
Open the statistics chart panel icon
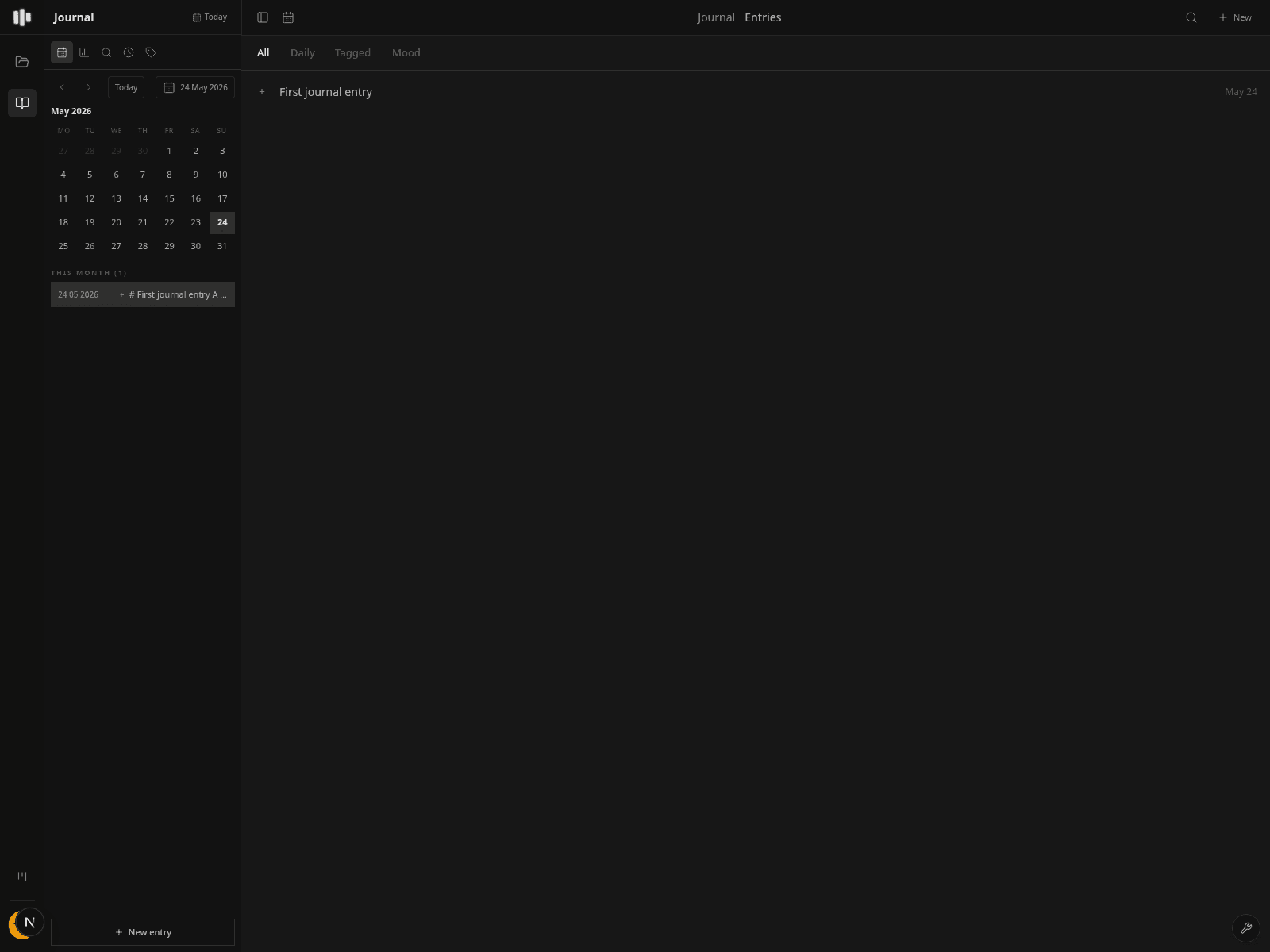tap(84, 52)
